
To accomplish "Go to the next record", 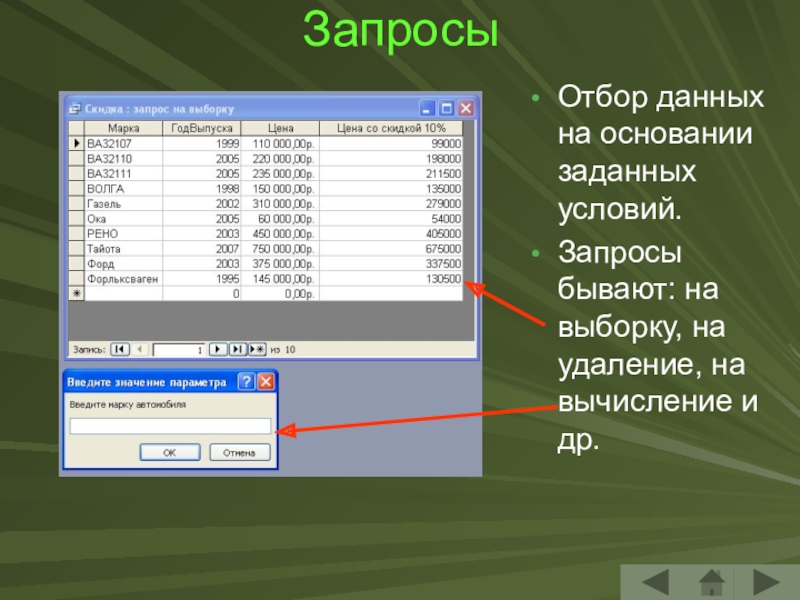I will point(218,349).
